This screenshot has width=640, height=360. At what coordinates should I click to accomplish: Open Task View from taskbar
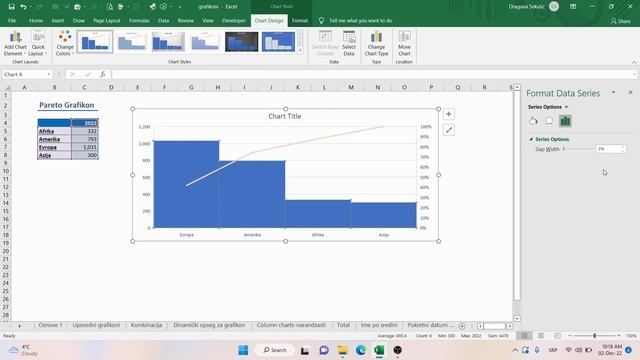click(305, 350)
